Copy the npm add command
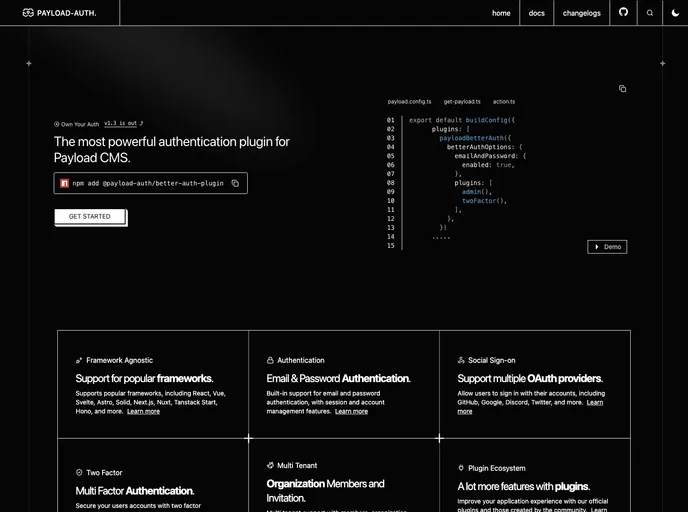Image resolution: width=688 pixels, height=512 pixels. pos(235,183)
